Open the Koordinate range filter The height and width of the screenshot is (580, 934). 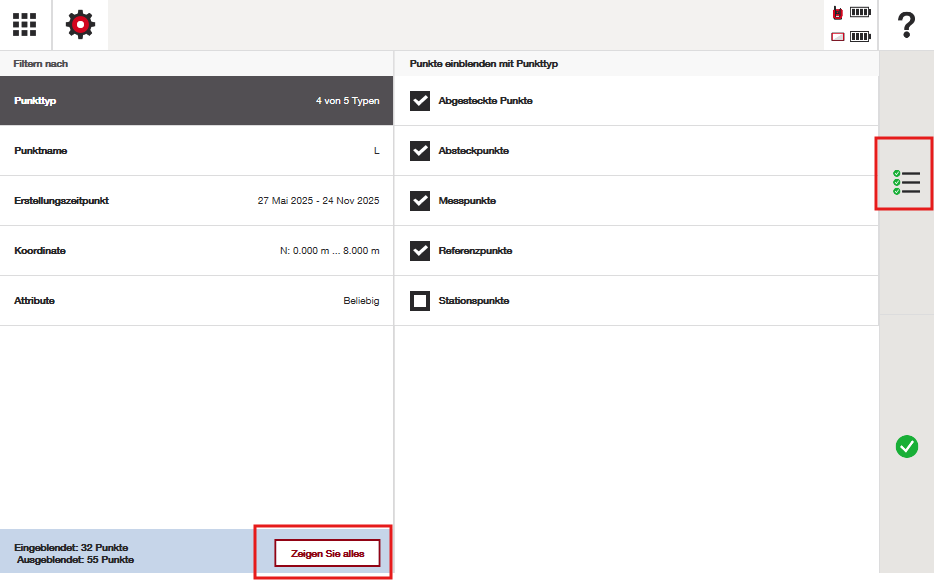[x=197, y=251]
